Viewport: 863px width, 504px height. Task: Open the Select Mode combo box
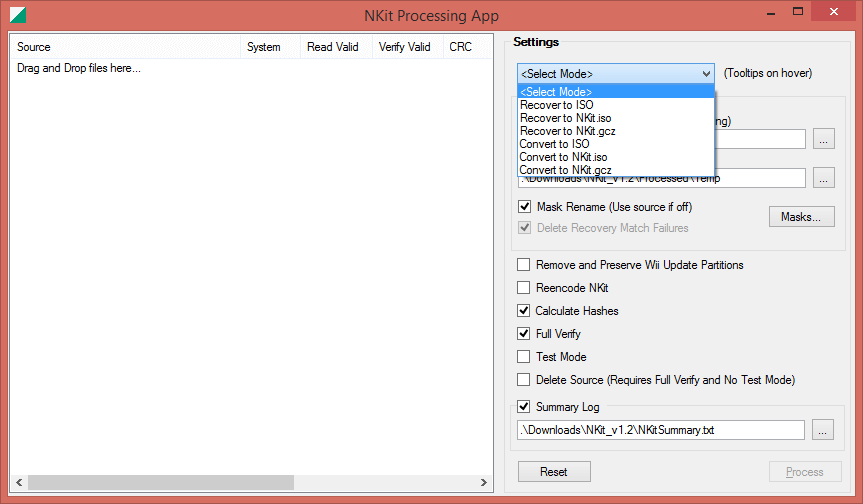[616, 74]
